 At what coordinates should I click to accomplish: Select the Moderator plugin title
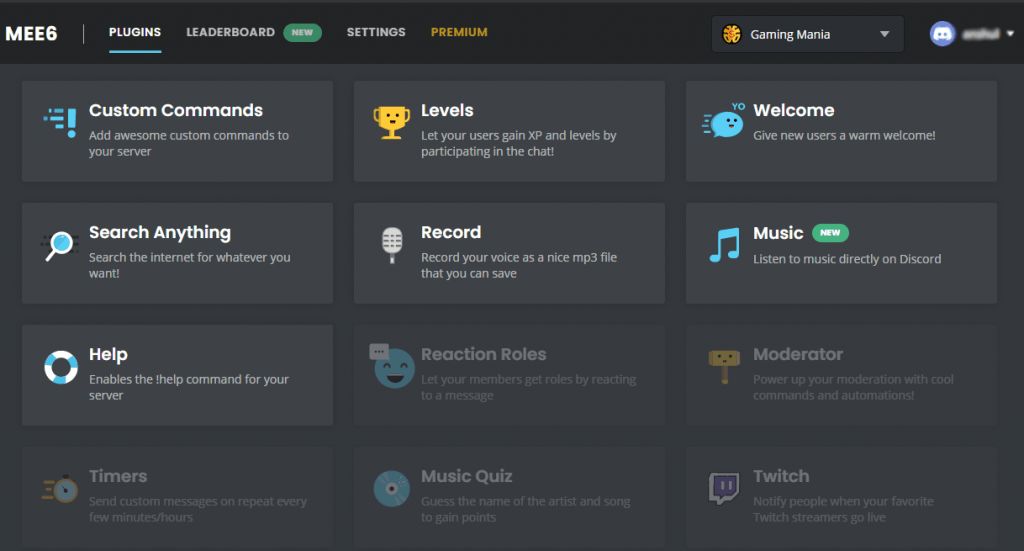798,354
